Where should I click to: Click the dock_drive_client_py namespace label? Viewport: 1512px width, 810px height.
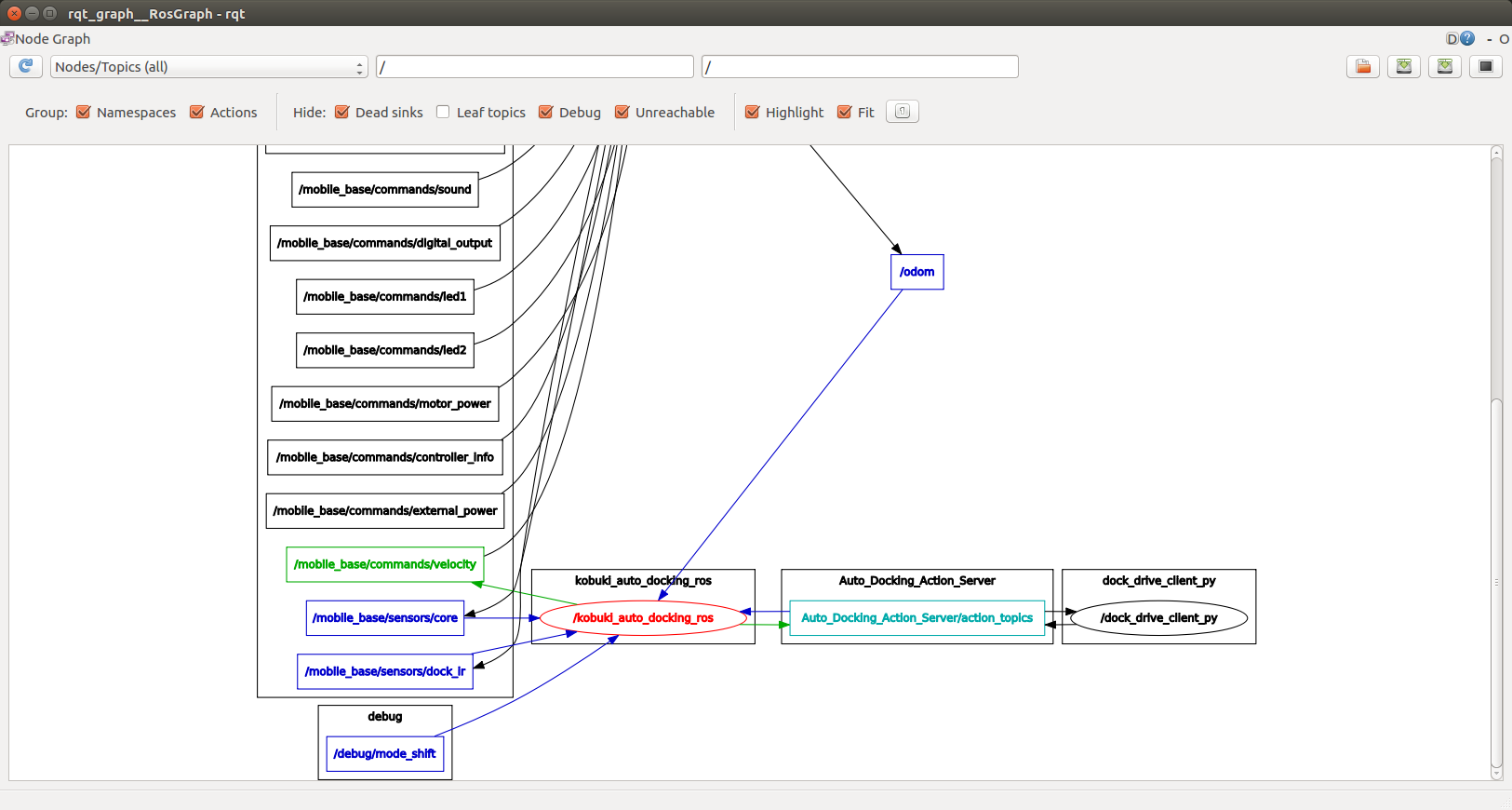point(1158,580)
